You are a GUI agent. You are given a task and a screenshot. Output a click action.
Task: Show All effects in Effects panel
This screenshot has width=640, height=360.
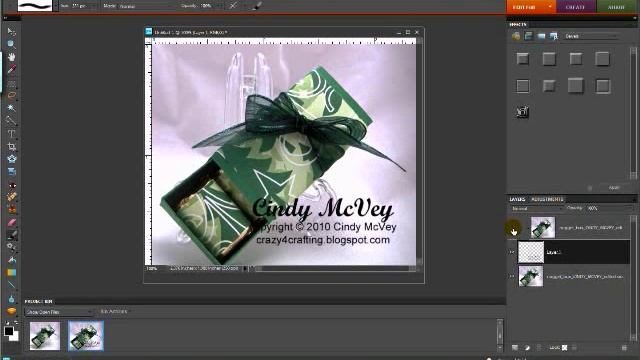coord(554,36)
